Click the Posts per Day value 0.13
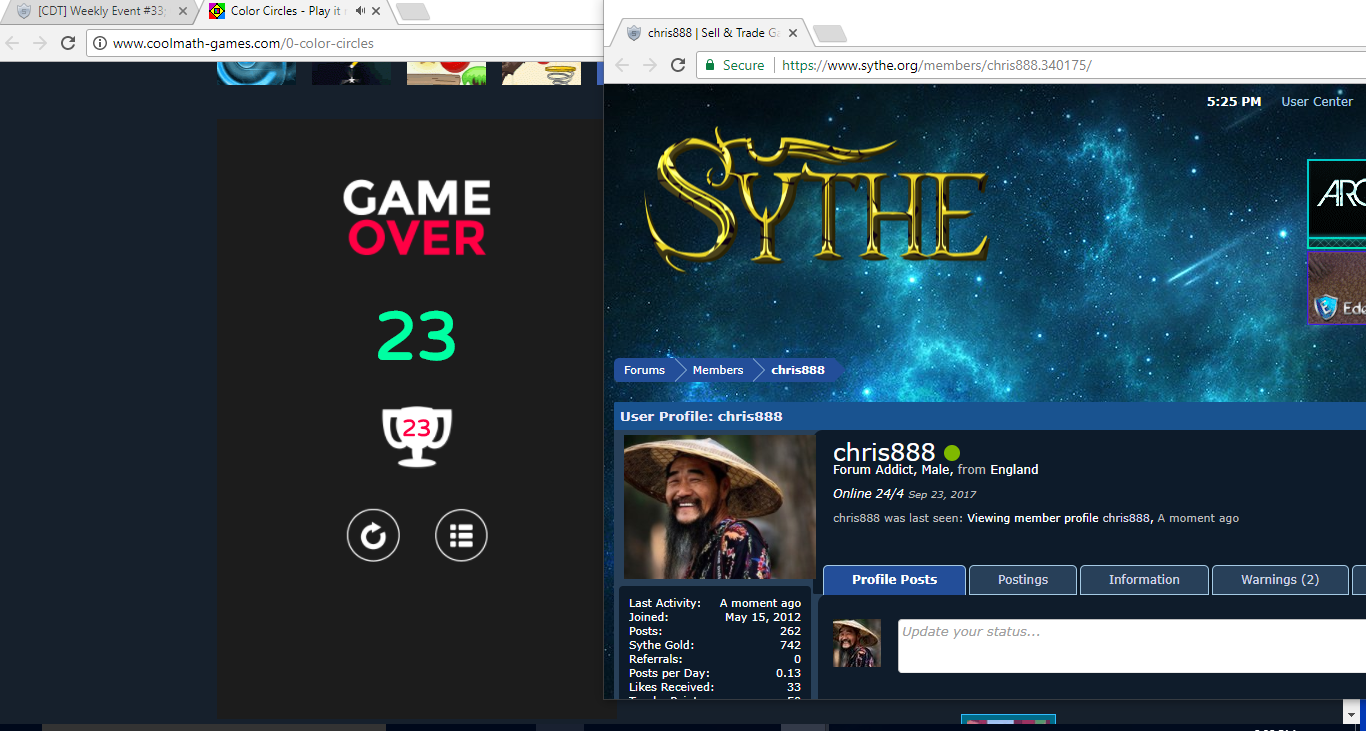Image resolution: width=1366 pixels, height=731 pixels. tap(788, 674)
